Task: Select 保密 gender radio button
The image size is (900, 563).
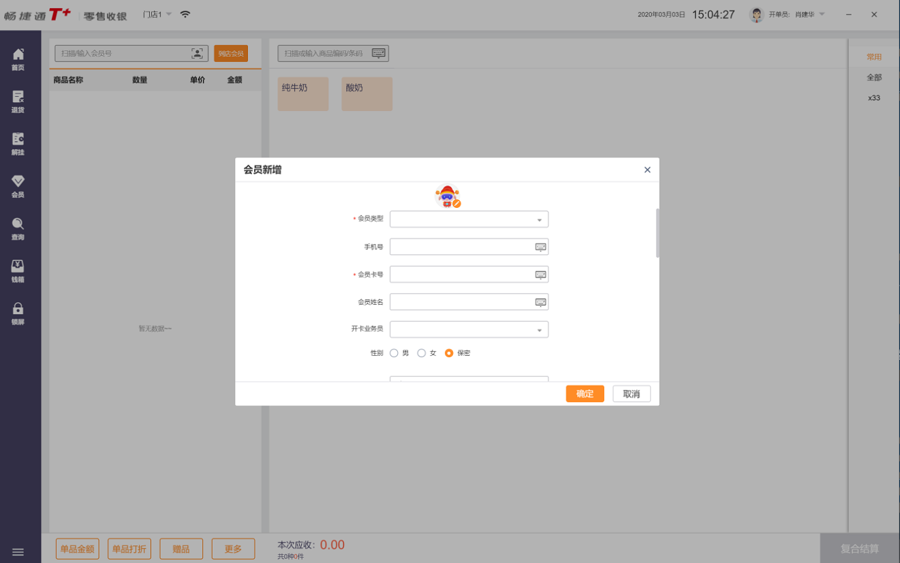Action: point(449,353)
